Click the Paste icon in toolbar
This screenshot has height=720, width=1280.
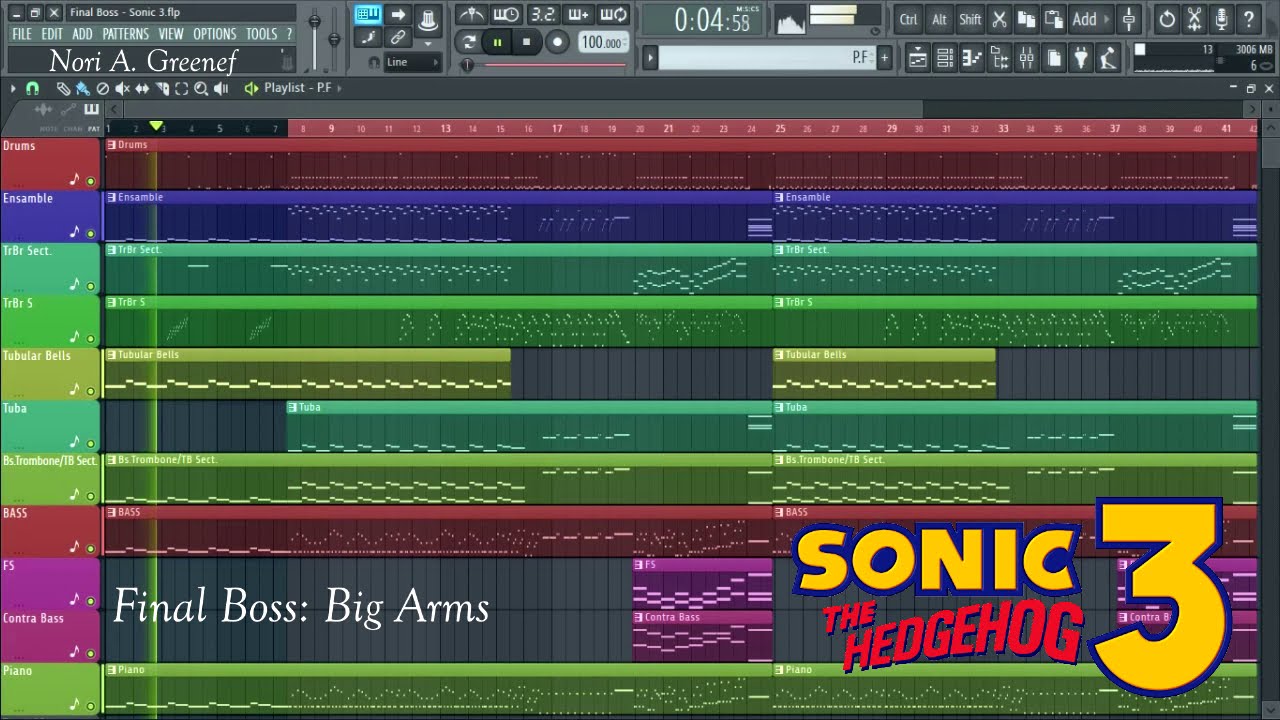pos(1053,19)
